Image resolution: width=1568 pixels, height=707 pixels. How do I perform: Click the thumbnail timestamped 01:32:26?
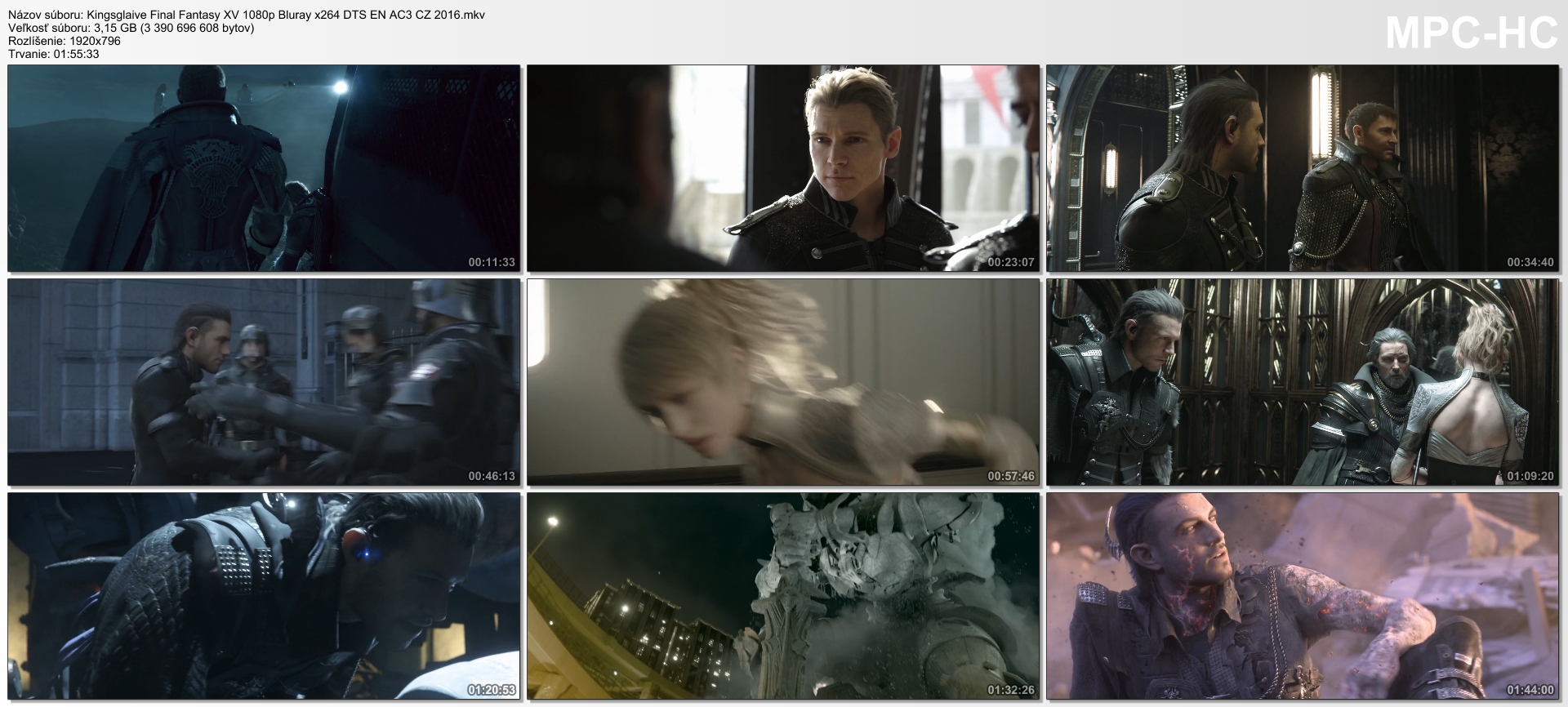pyautogui.click(x=783, y=596)
